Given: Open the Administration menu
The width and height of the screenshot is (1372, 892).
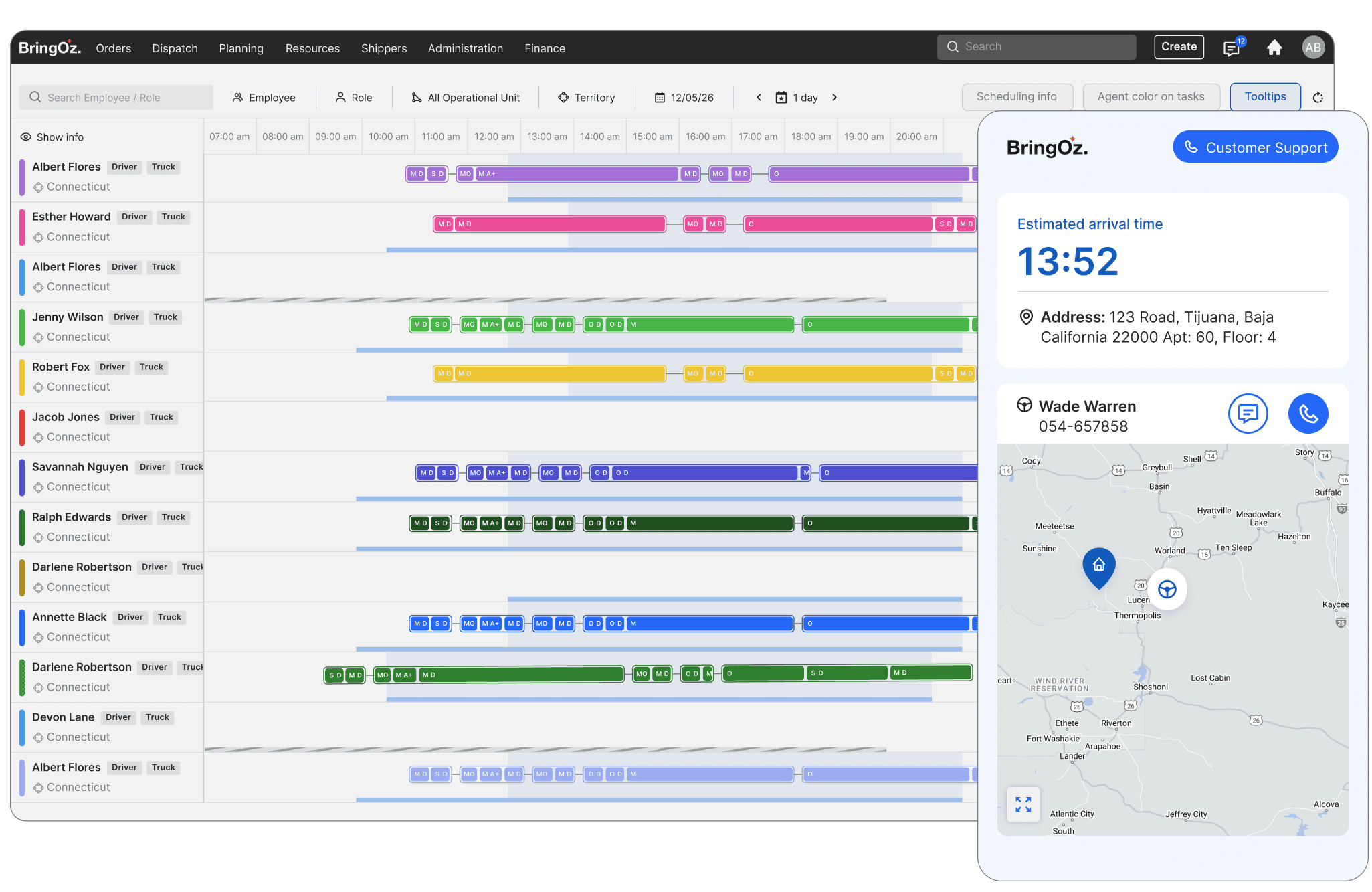Looking at the screenshot, I should coord(466,48).
